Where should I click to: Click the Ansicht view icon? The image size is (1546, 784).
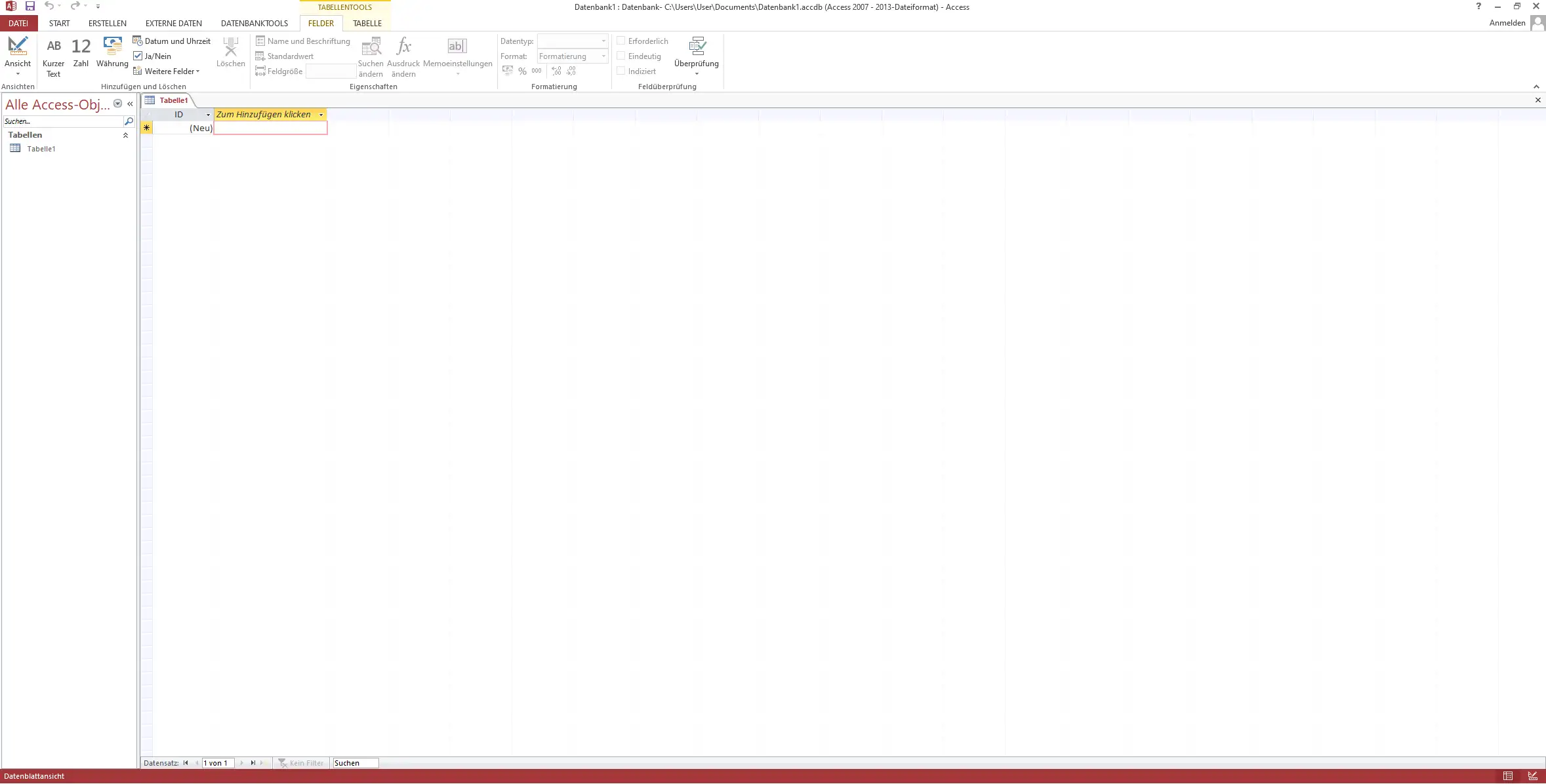18,46
